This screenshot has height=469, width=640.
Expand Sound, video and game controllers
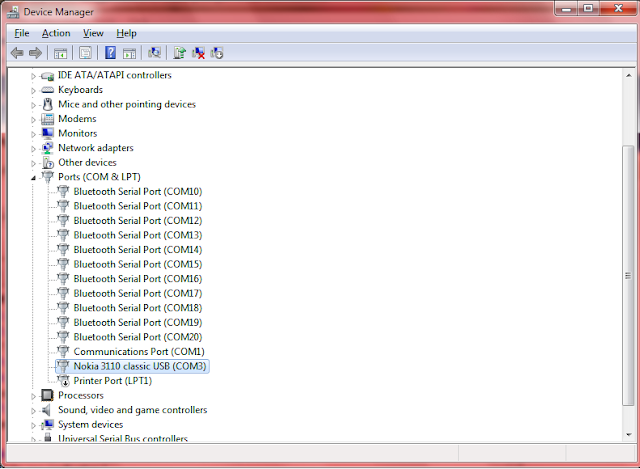tap(33, 411)
